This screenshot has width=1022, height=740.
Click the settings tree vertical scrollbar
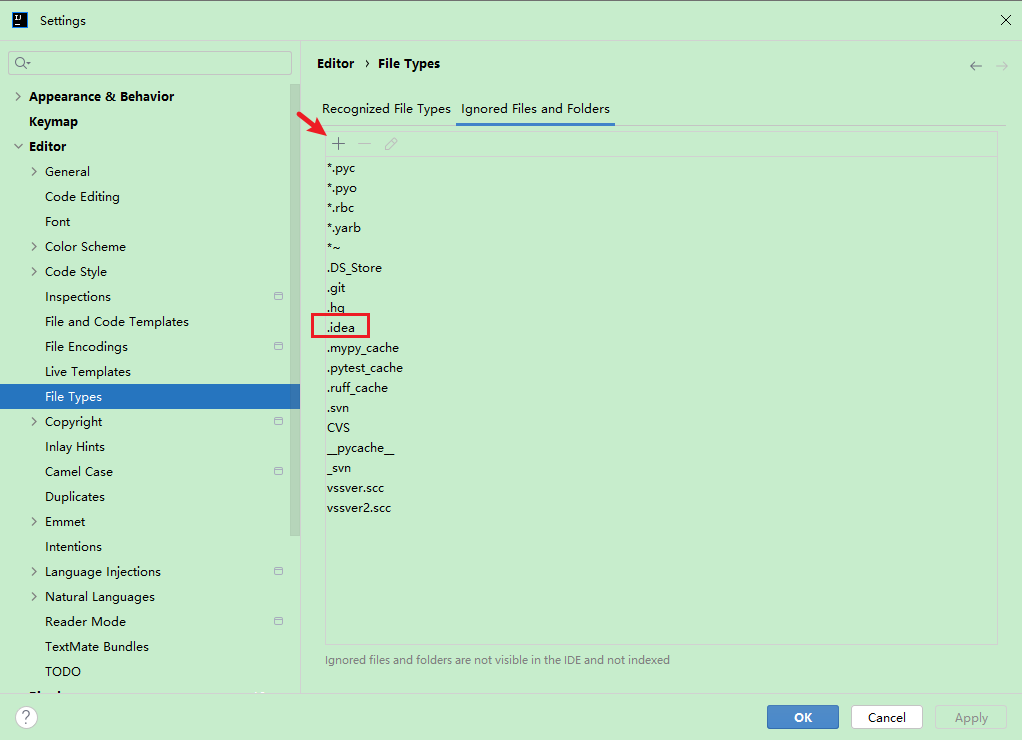click(294, 300)
